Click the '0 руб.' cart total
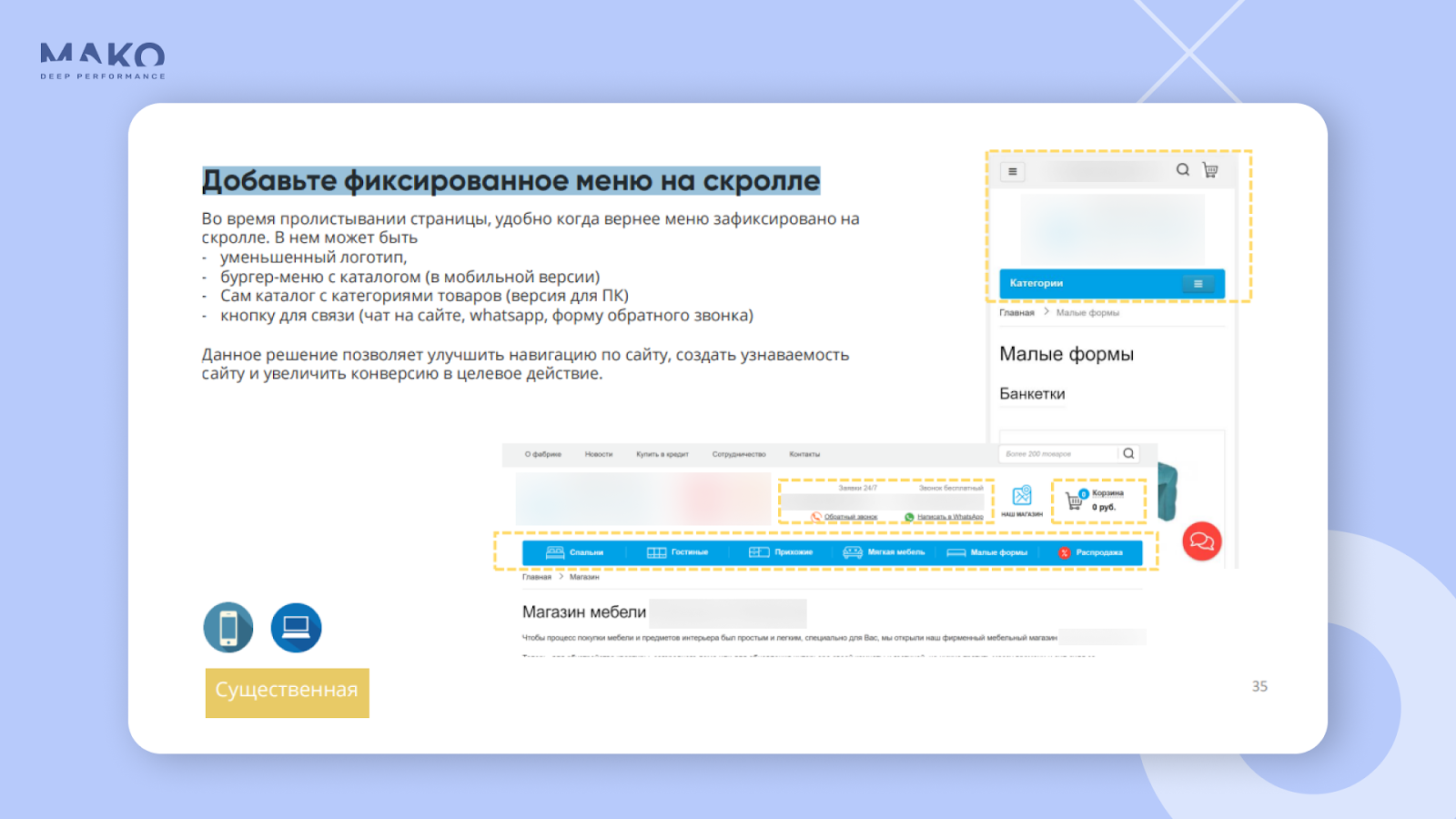 tap(1104, 508)
